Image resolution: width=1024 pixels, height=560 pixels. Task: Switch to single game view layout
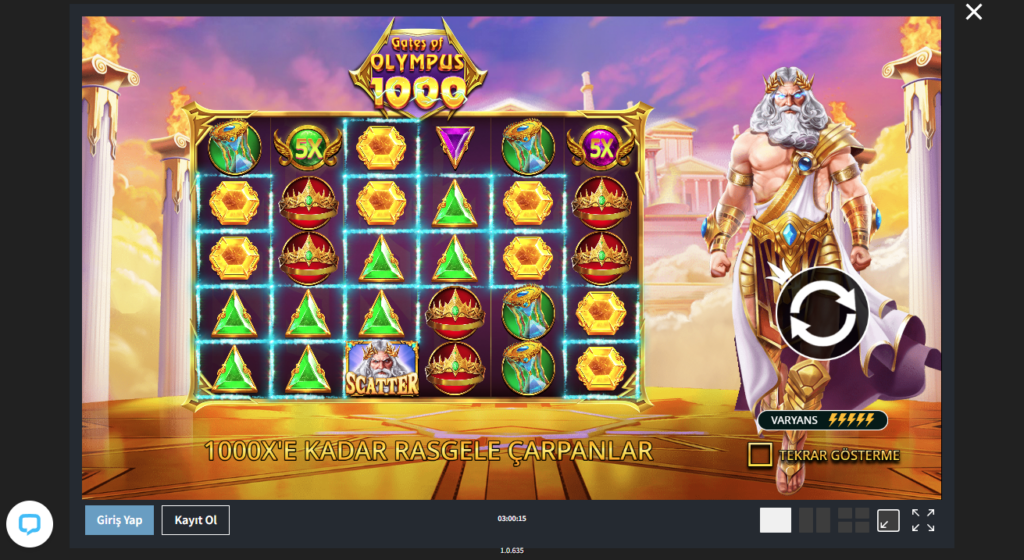tap(775, 520)
